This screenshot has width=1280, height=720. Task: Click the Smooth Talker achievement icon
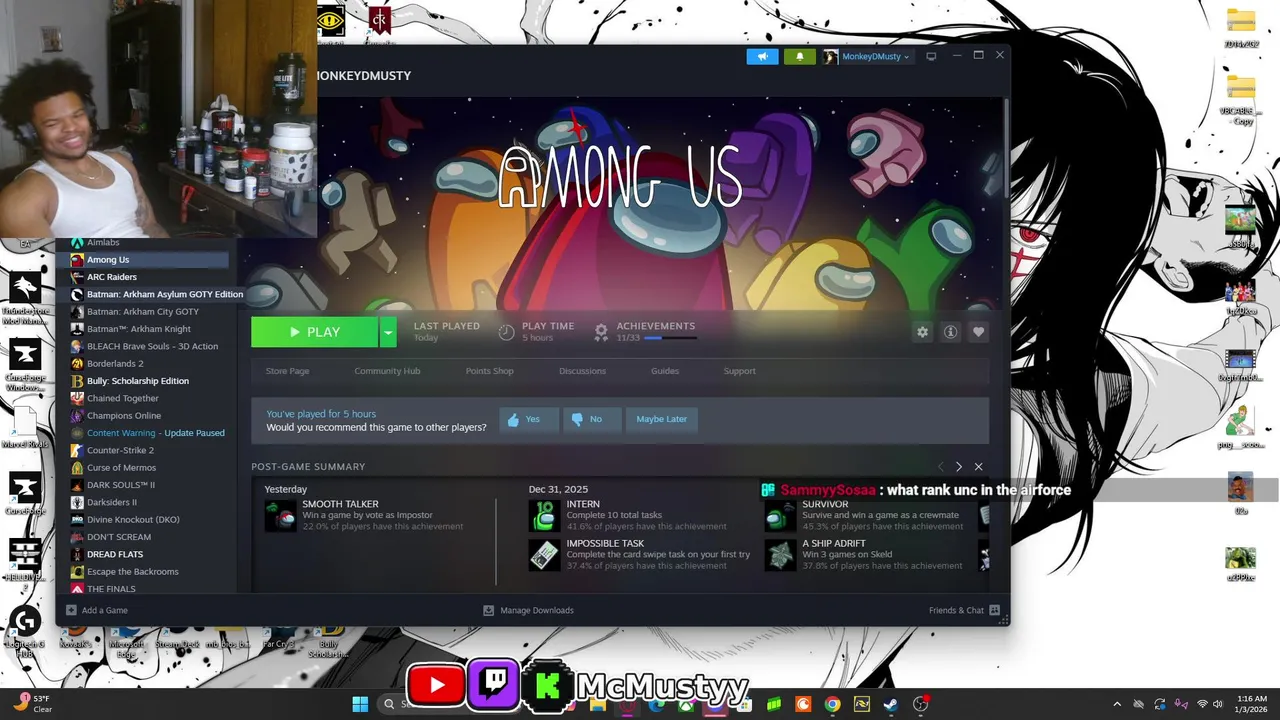tap(280, 516)
